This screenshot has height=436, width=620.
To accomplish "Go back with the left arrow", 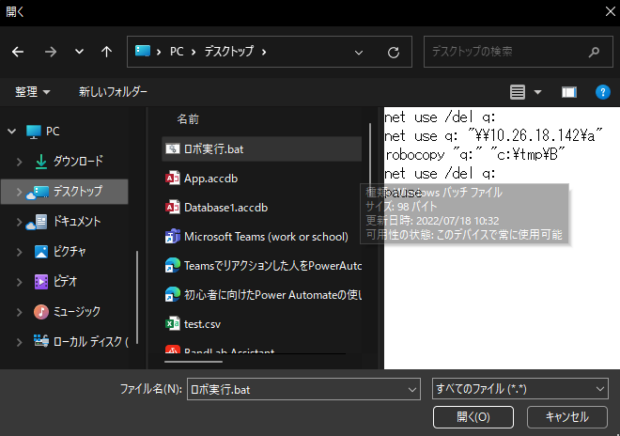I will coord(18,52).
